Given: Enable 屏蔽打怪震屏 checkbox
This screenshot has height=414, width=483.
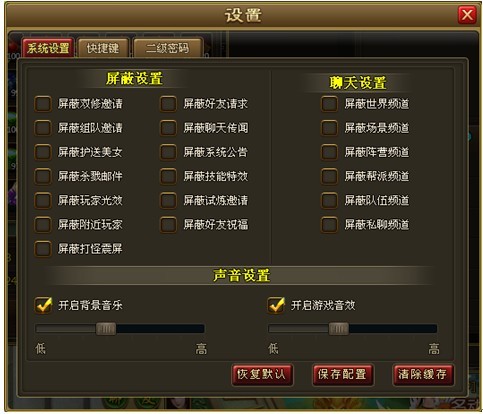Looking at the screenshot, I should coord(43,249).
